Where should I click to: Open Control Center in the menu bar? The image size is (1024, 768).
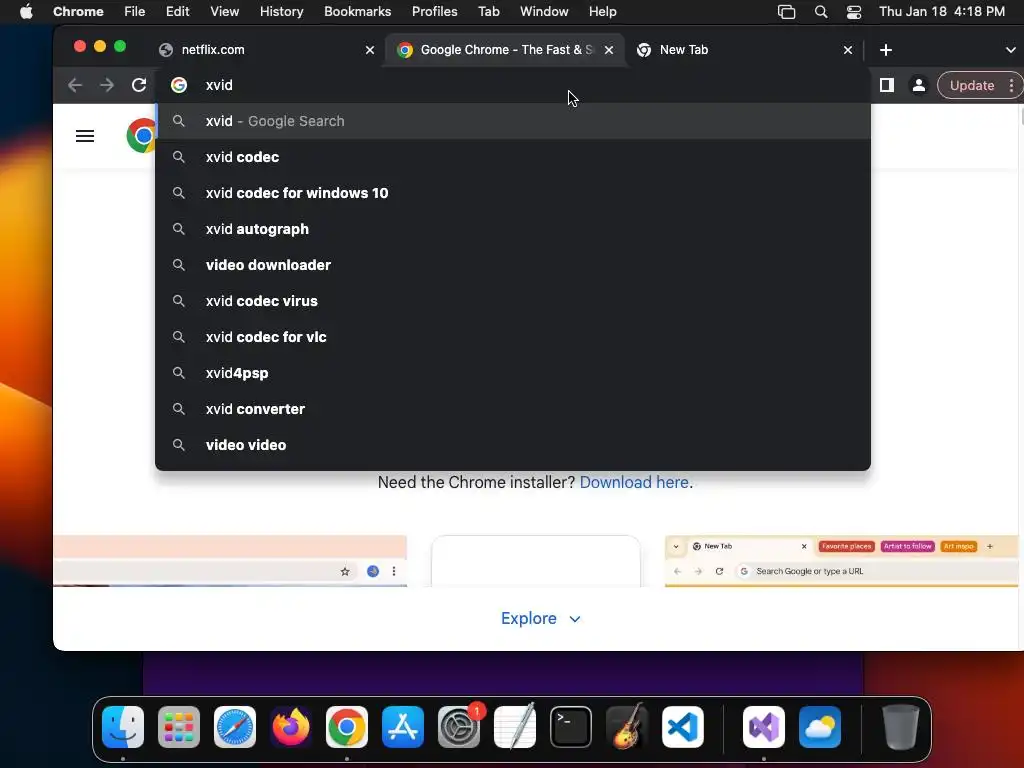coord(854,12)
